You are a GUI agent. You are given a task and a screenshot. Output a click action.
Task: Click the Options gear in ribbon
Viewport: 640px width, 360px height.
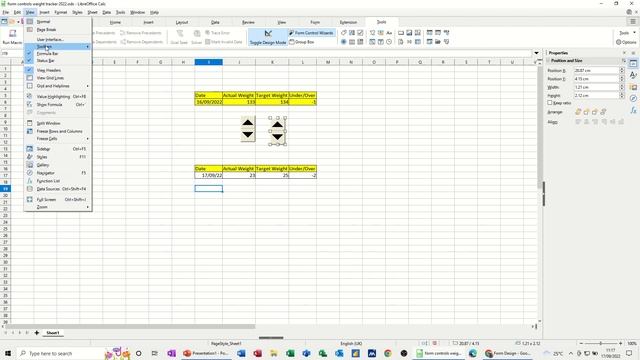point(626,42)
